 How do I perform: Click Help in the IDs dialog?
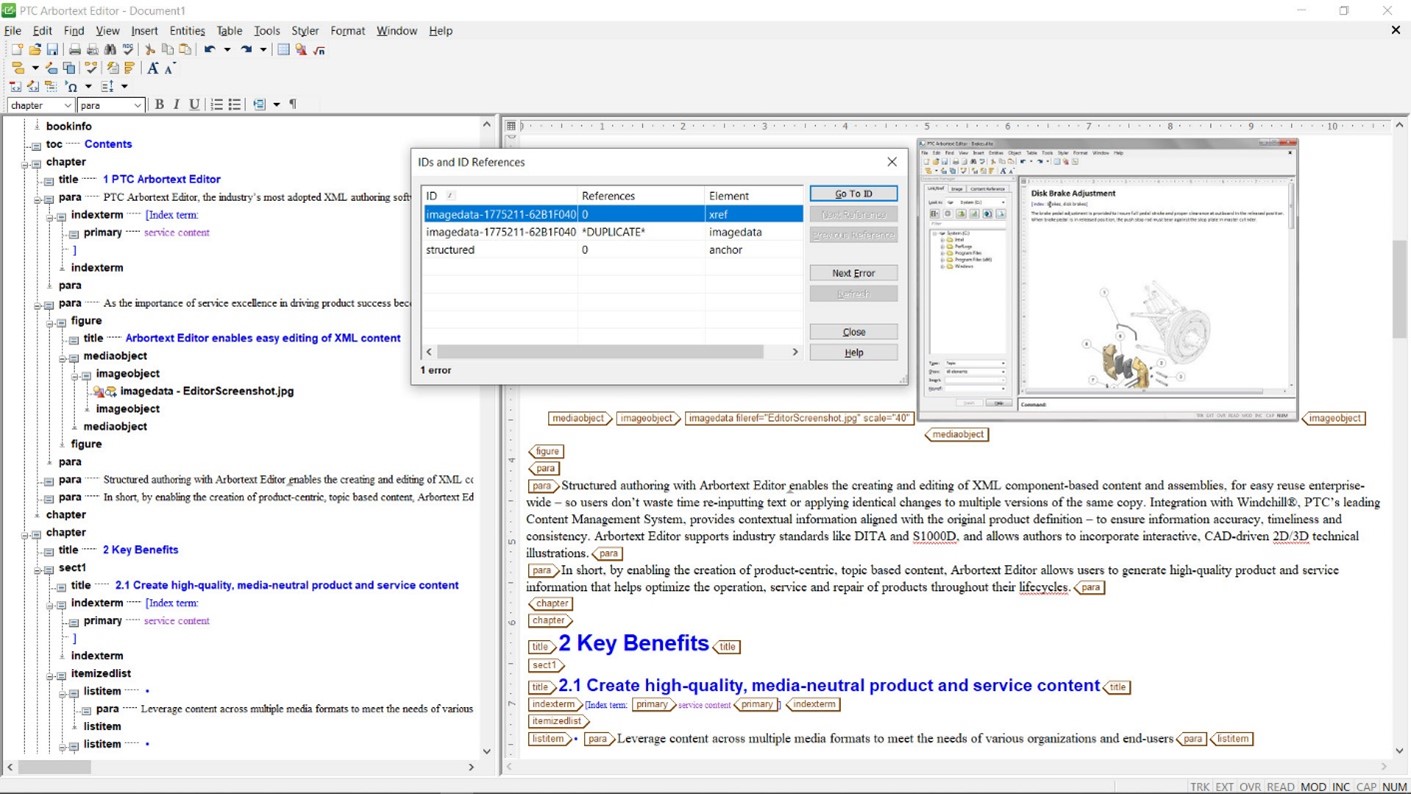coord(853,353)
